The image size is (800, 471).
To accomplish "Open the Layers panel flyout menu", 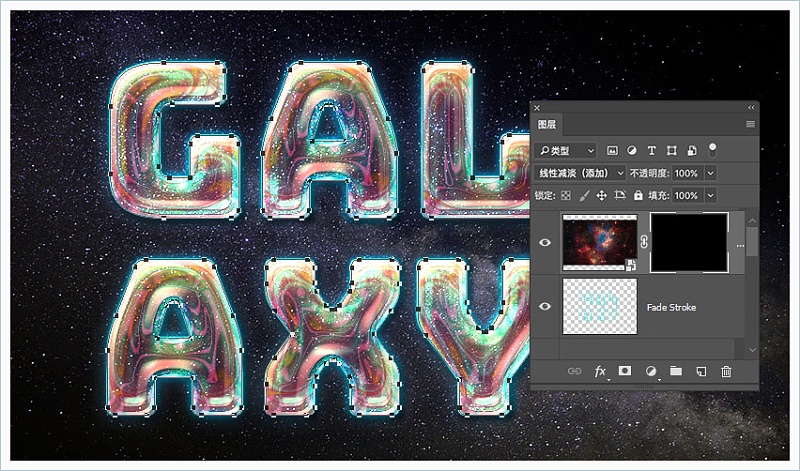I will [x=750, y=125].
